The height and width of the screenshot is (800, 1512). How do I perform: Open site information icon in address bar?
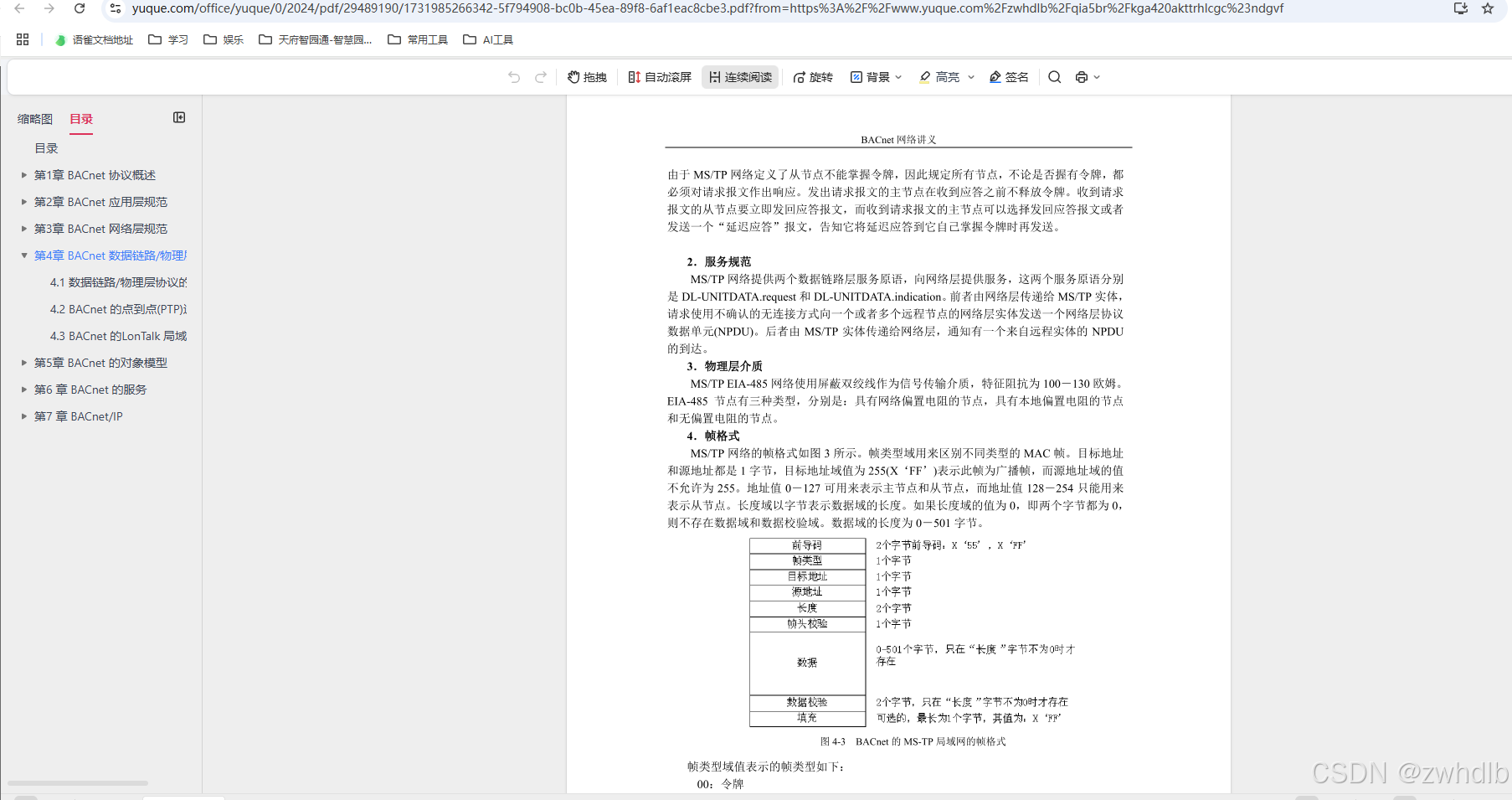[116, 8]
